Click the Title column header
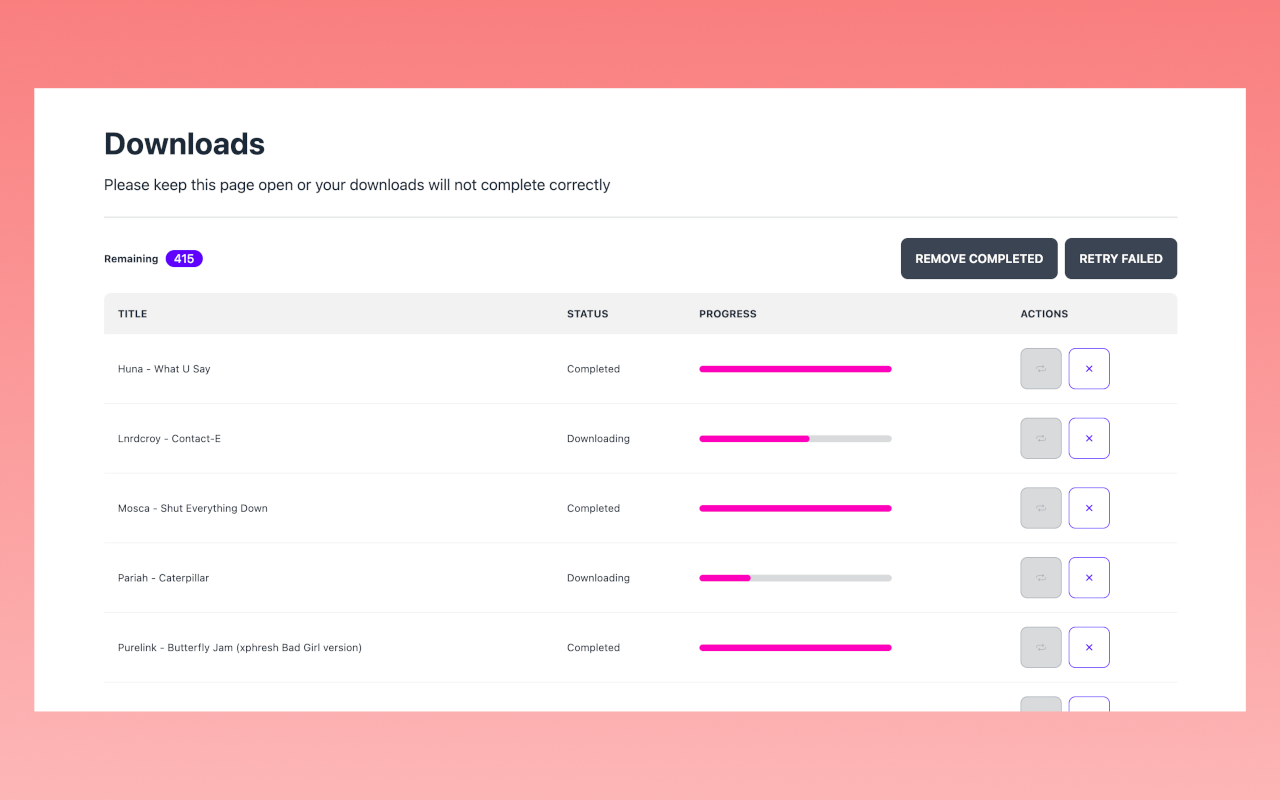Viewport: 1280px width, 800px height. (x=132, y=314)
